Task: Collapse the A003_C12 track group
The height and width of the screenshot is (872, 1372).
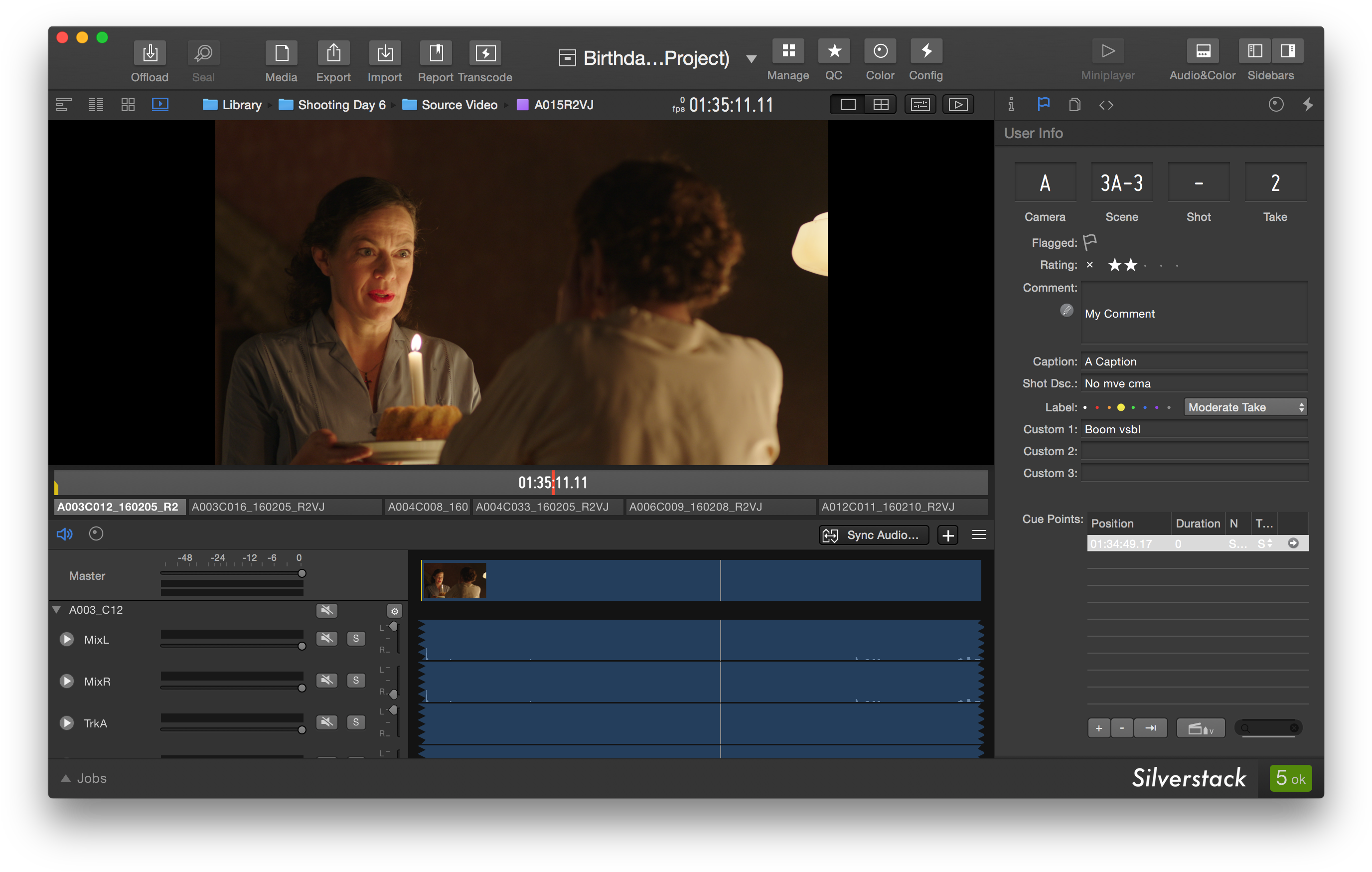Action: point(56,609)
